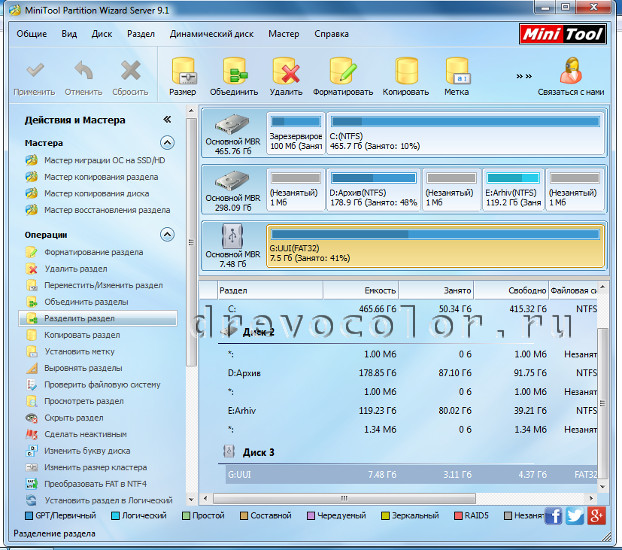Open the Вид menu
This screenshot has height=550, width=622.
click(x=69, y=34)
